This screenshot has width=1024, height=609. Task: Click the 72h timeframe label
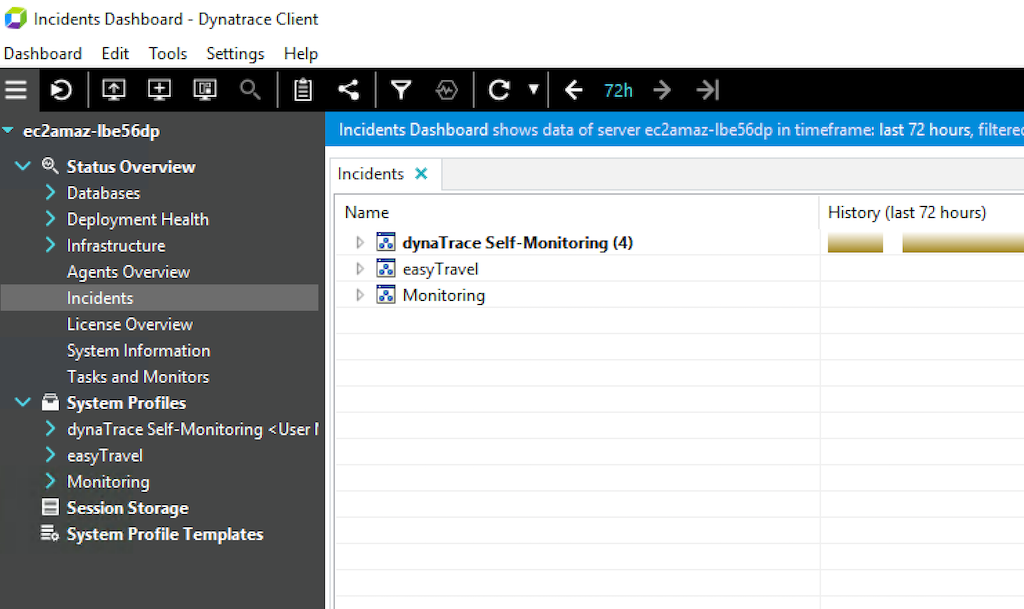coord(618,90)
